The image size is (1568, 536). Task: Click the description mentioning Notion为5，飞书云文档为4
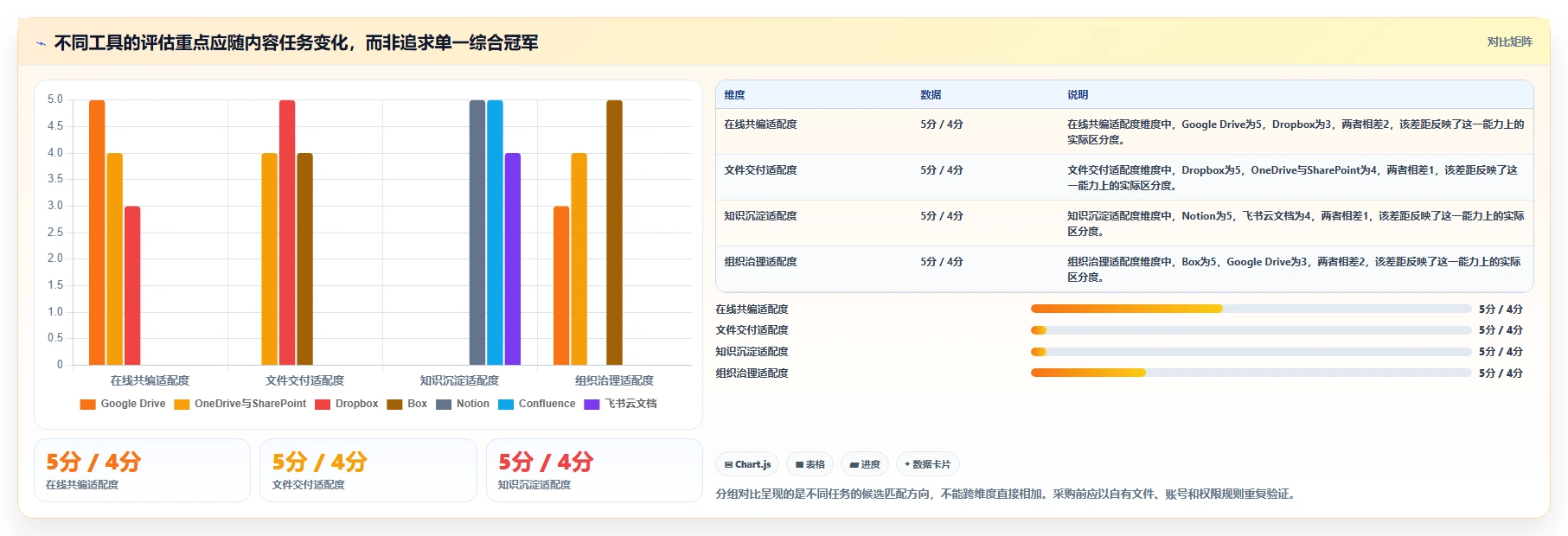pyautogui.click(x=1296, y=224)
